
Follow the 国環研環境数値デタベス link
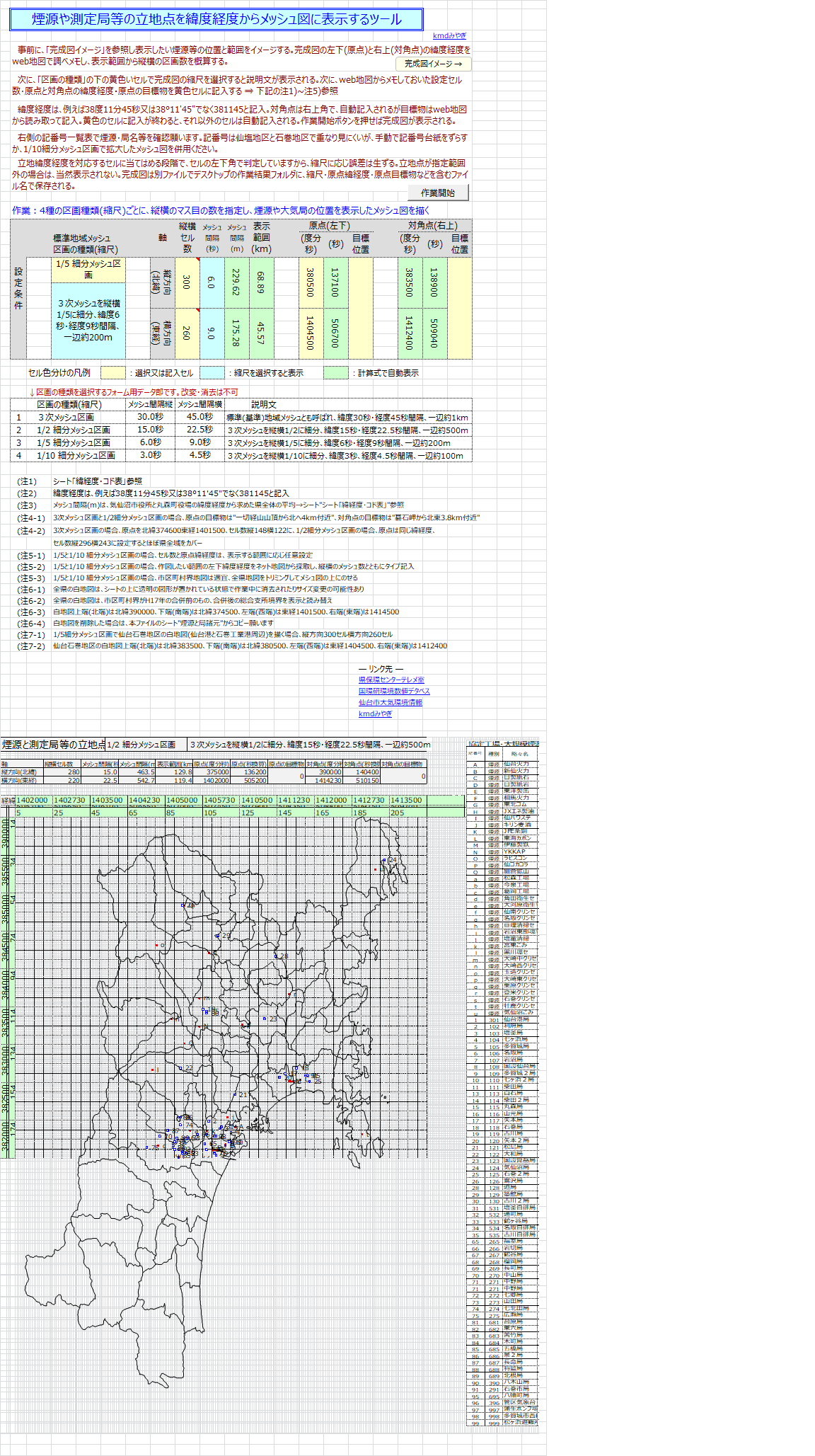point(394,691)
